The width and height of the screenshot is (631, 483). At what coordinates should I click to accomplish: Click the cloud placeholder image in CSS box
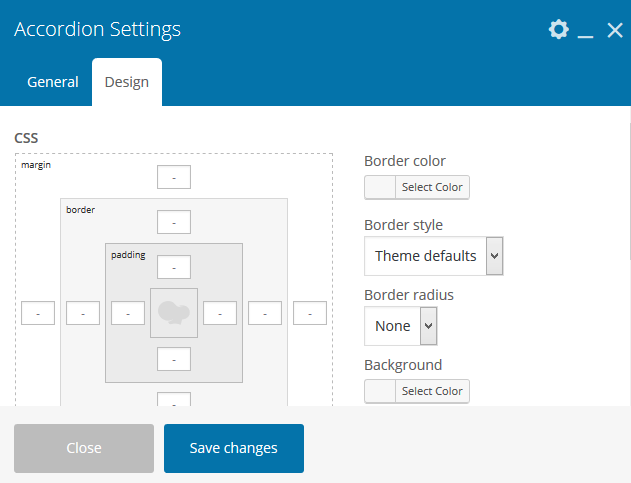pyautogui.click(x=174, y=313)
